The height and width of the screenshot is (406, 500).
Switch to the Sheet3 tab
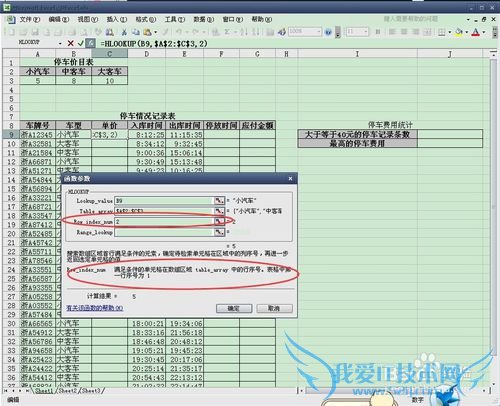pos(91,390)
